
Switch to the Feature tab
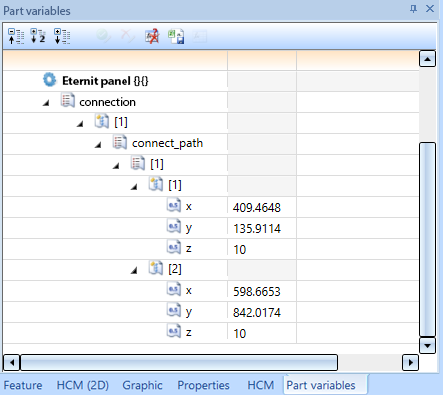23,385
